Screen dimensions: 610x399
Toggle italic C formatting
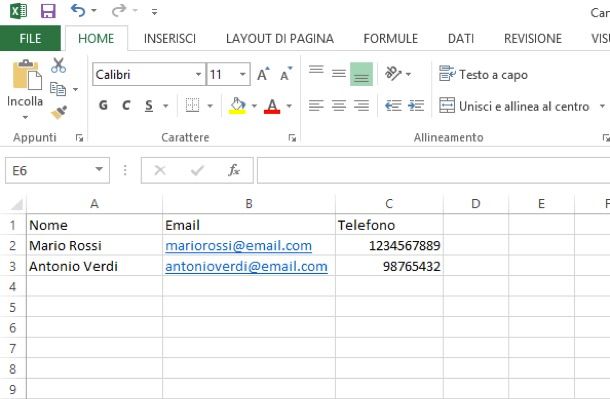click(126, 105)
